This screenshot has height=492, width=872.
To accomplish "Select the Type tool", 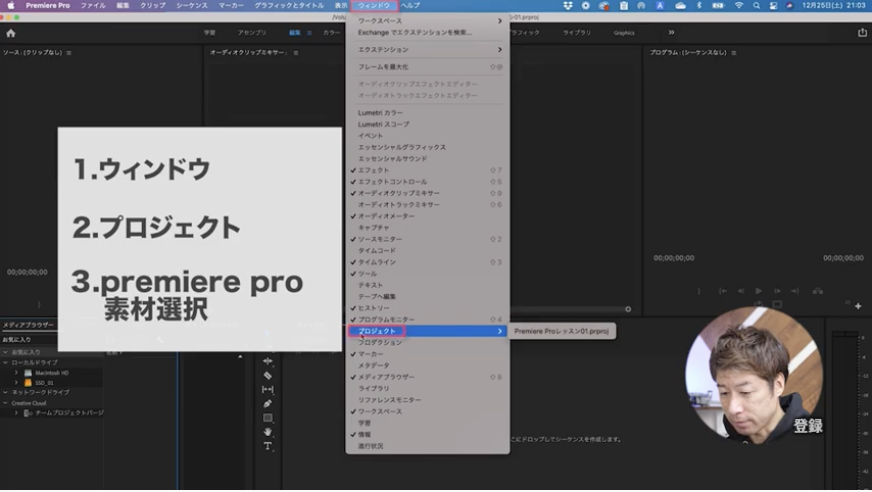I will 267,446.
